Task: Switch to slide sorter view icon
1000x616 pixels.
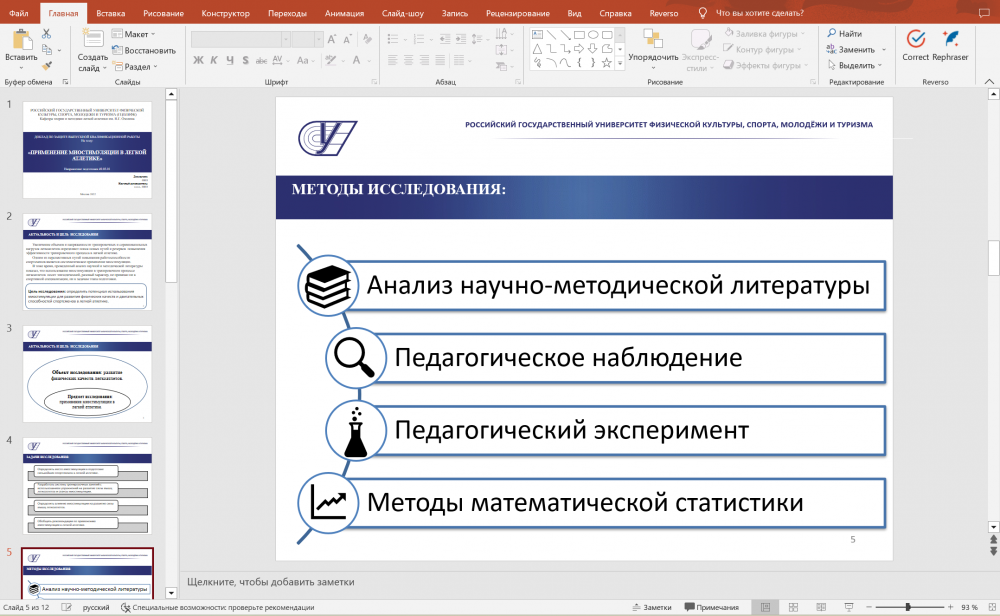Action: click(x=792, y=607)
